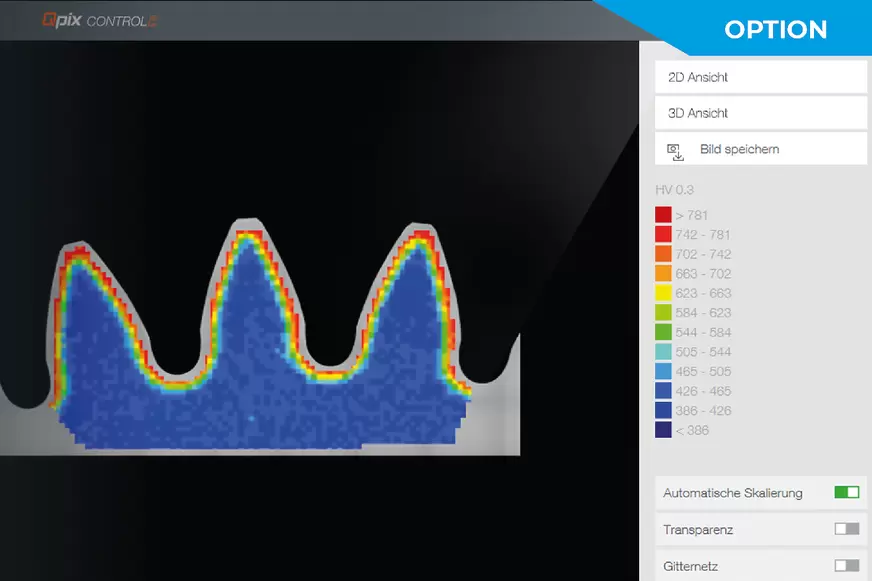Turn on the Gitternetz toggle
The width and height of the screenshot is (872, 581).
[x=846, y=565]
